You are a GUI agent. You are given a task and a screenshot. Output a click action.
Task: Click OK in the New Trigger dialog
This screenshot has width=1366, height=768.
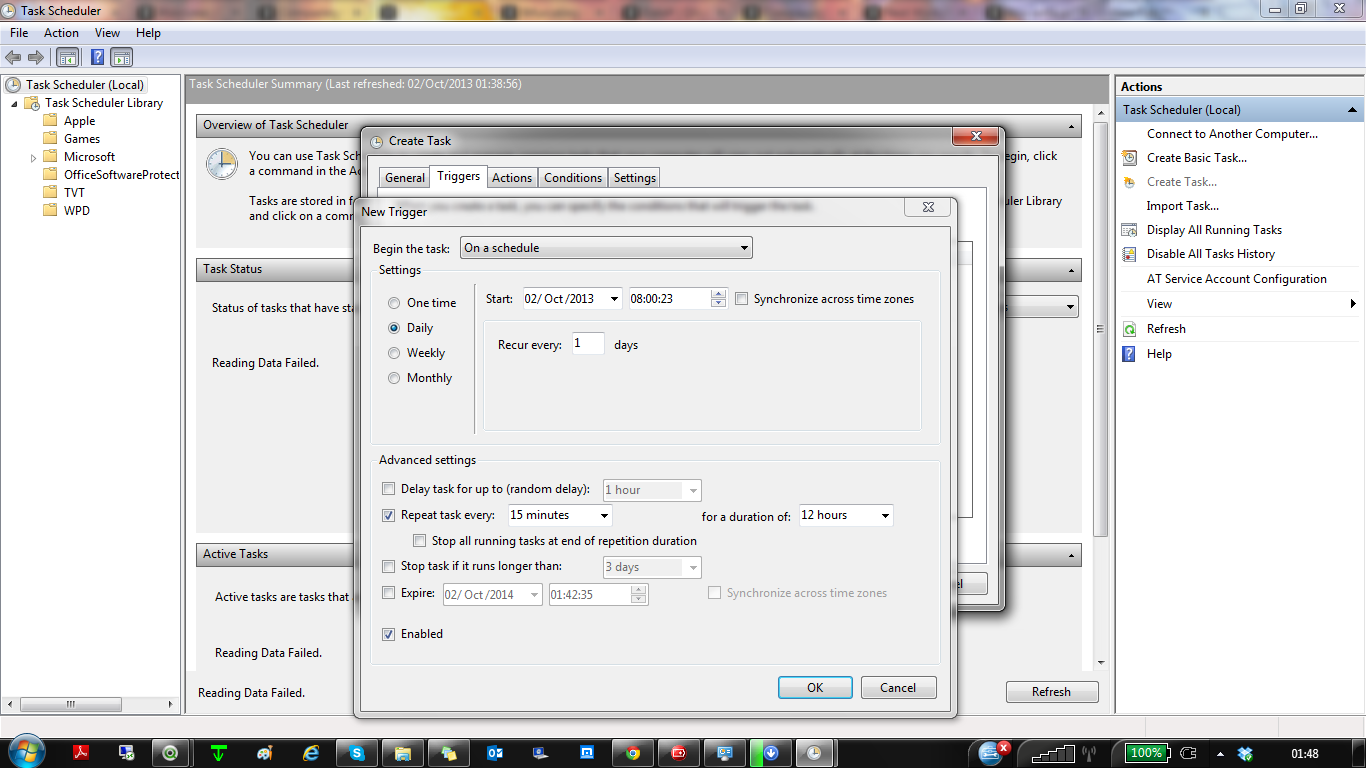point(815,688)
